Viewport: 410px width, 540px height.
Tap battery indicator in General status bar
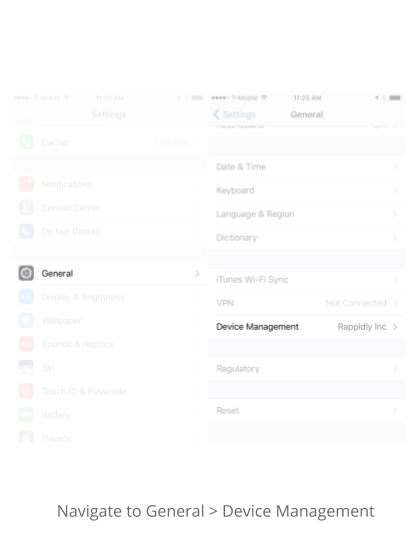396,98
